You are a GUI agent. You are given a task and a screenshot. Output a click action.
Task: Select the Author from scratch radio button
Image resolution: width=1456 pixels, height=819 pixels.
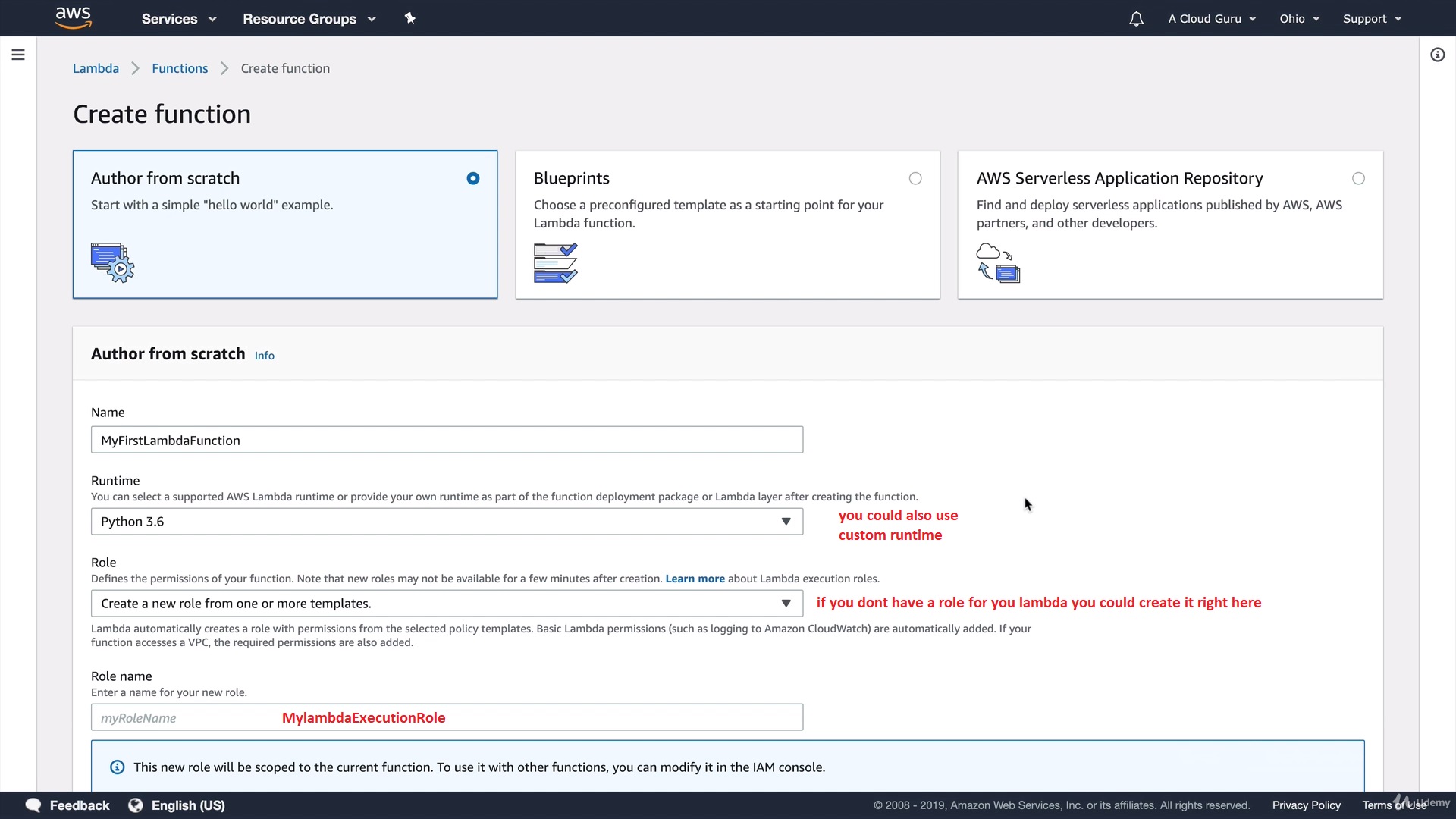tap(473, 178)
